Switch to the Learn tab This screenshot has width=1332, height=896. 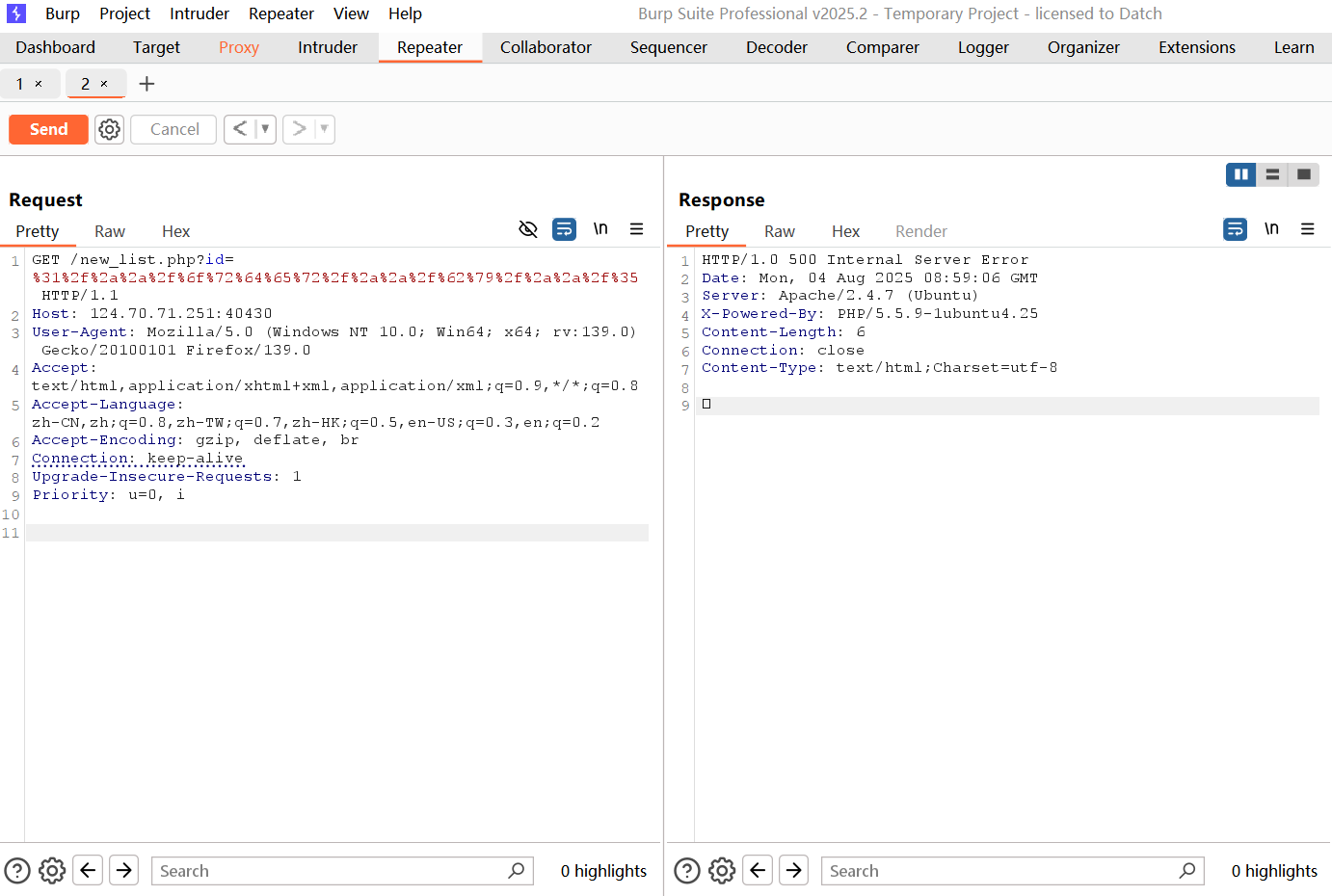1293,47
